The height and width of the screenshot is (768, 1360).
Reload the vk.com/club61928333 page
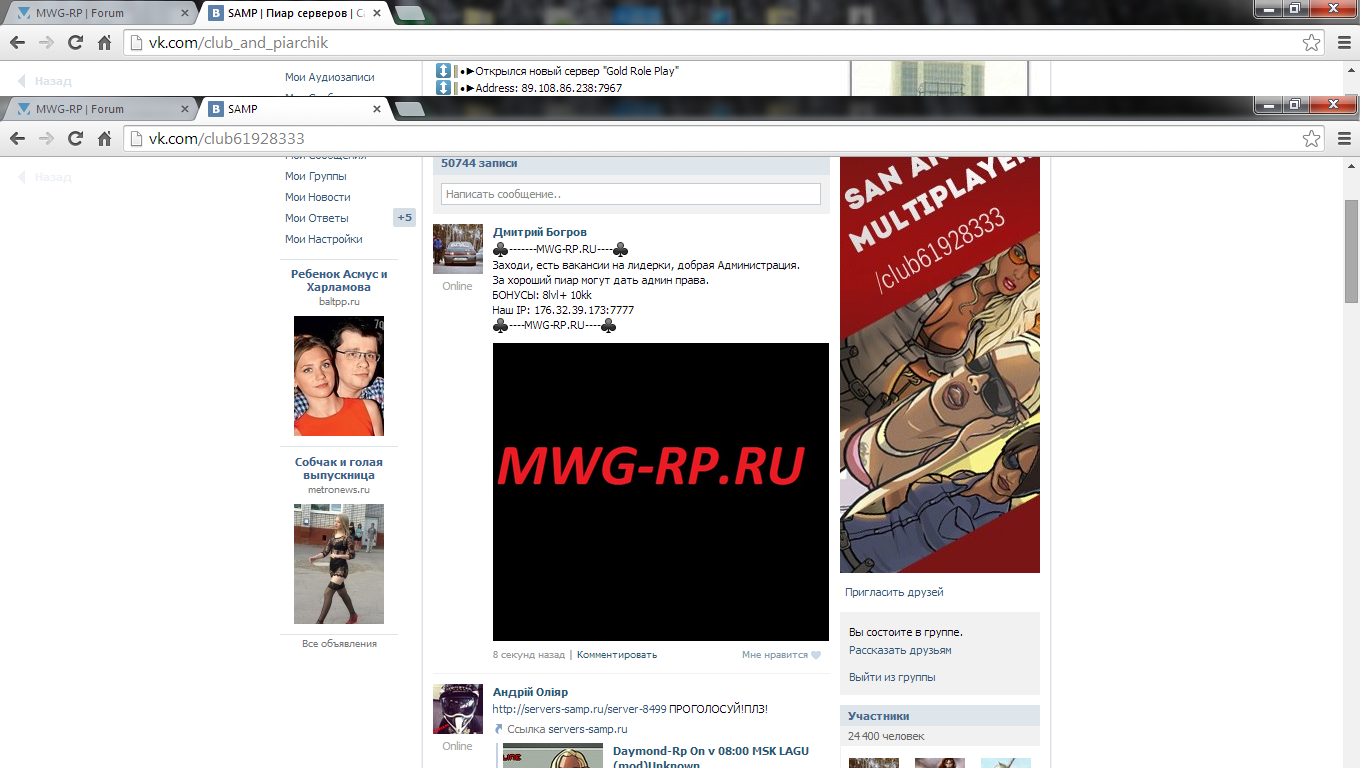(x=75, y=139)
